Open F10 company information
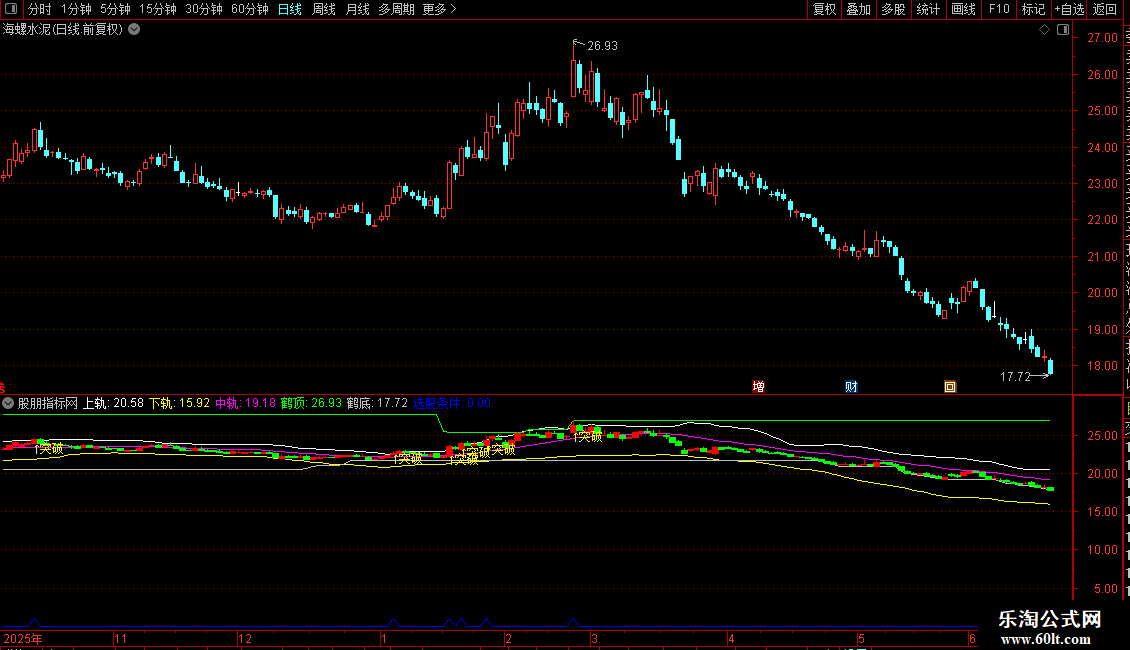Screen dimensions: 1130x650 pos(999,9)
